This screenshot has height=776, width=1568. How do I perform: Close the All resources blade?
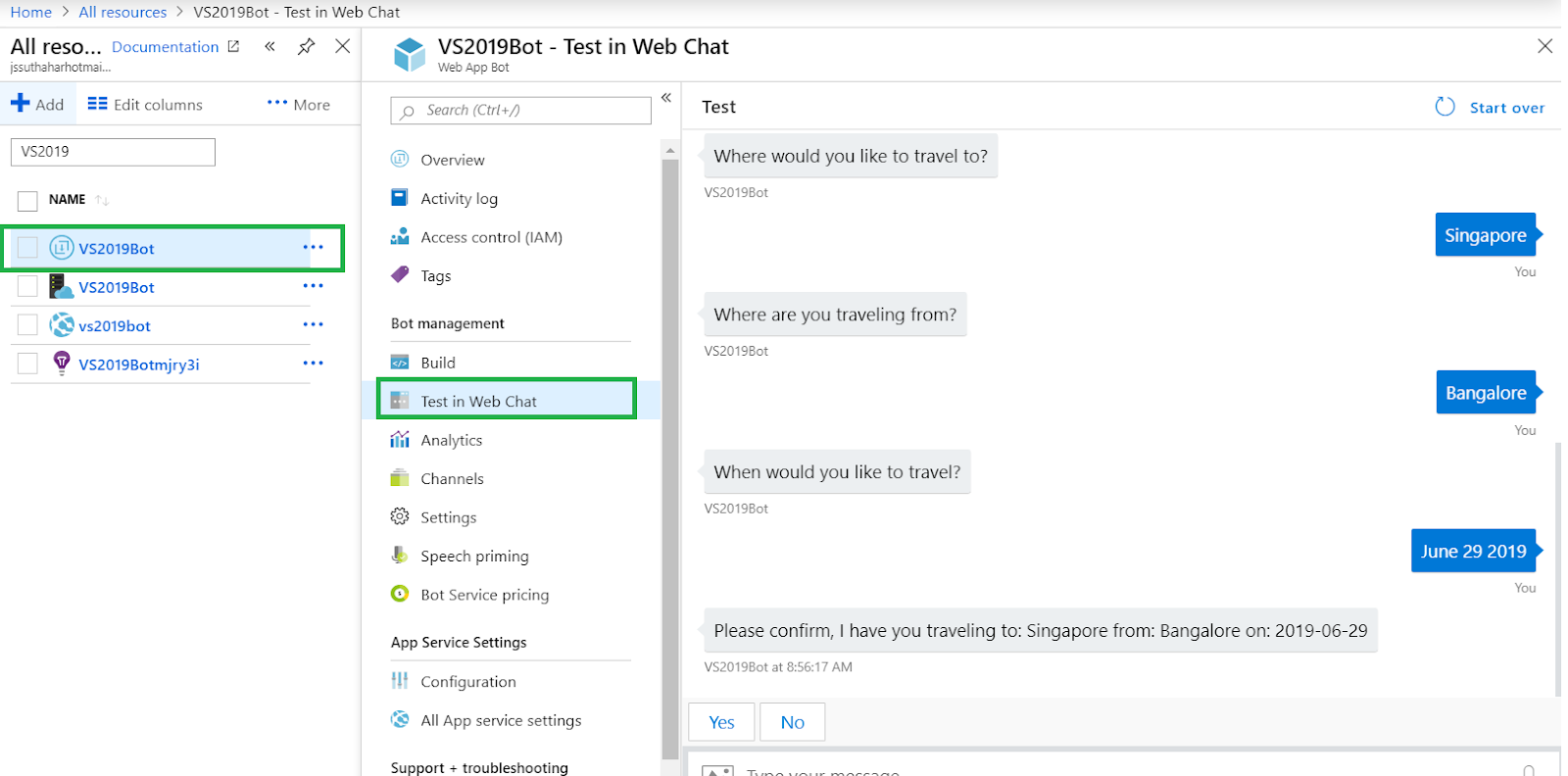[343, 46]
